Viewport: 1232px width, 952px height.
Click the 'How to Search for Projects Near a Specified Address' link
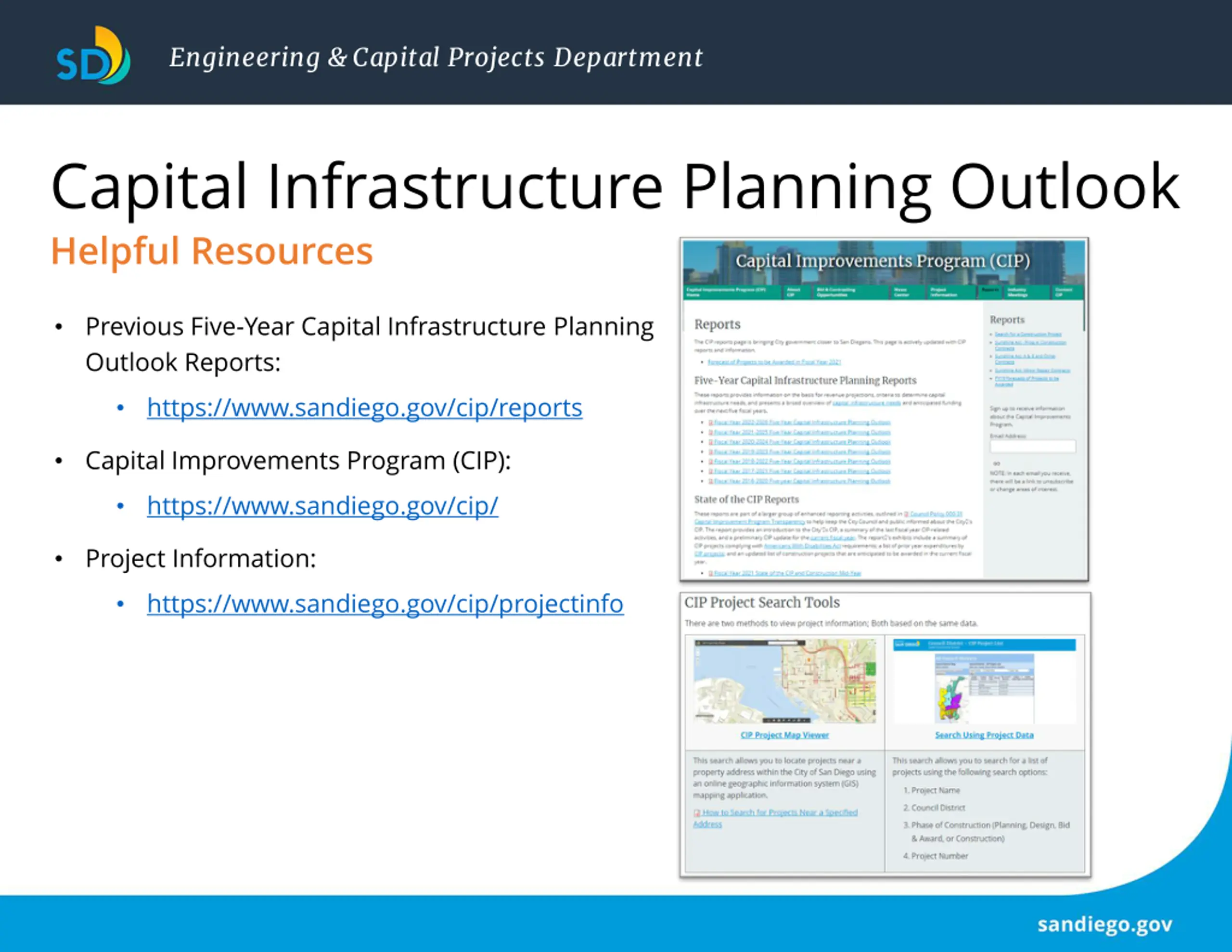(x=775, y=818)
